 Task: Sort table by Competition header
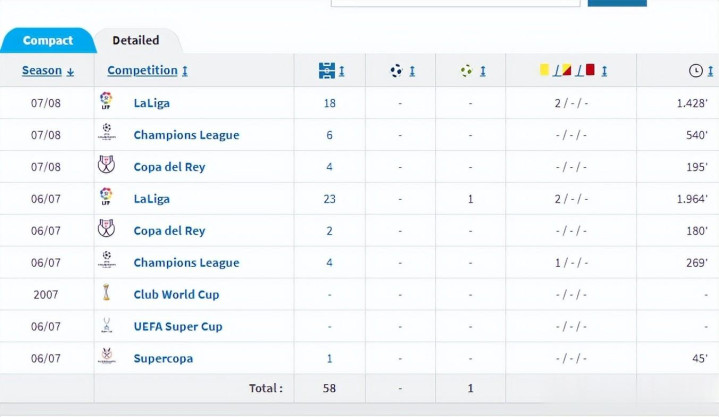click(x=147, y=71)
